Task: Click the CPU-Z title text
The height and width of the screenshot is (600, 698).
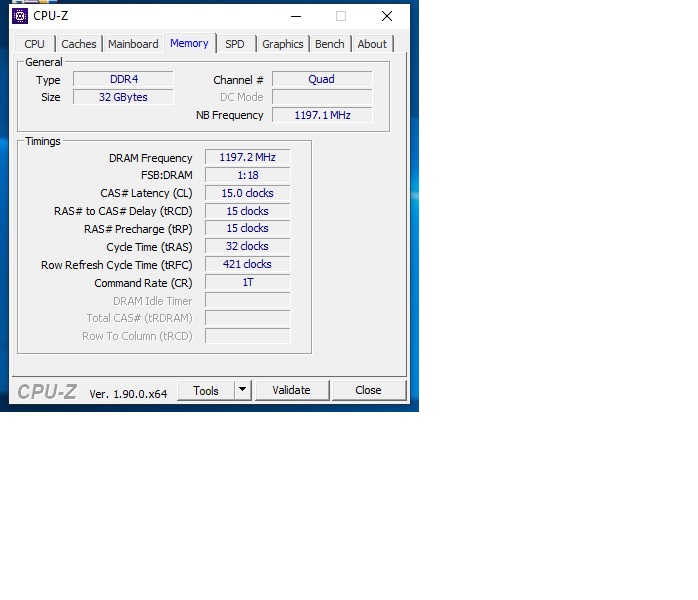Action: click(51, 16)
